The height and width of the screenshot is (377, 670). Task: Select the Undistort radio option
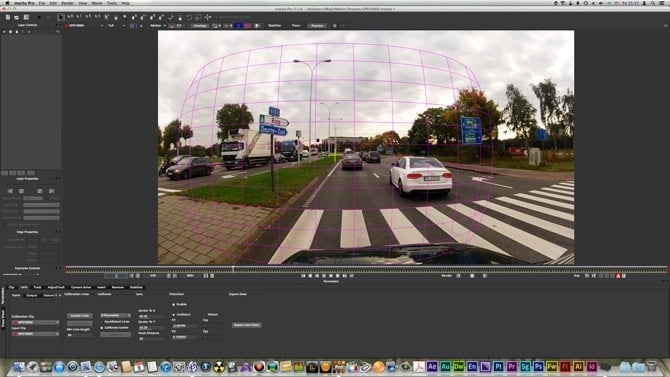[174, 315]
